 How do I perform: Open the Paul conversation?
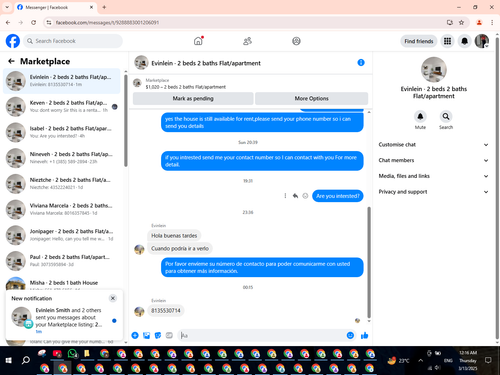pos(62,260)
